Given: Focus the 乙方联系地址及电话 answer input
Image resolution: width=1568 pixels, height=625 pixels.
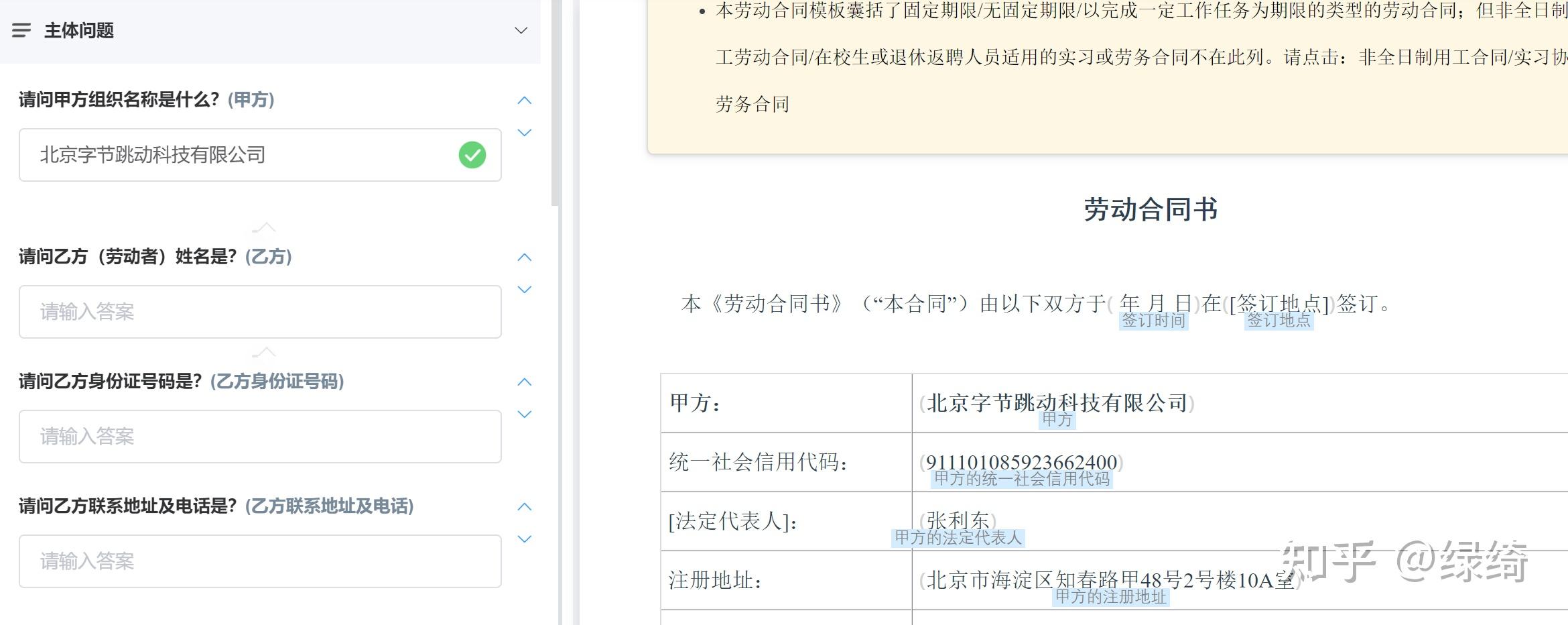Looking at the screenshot, I should [260, 561].
